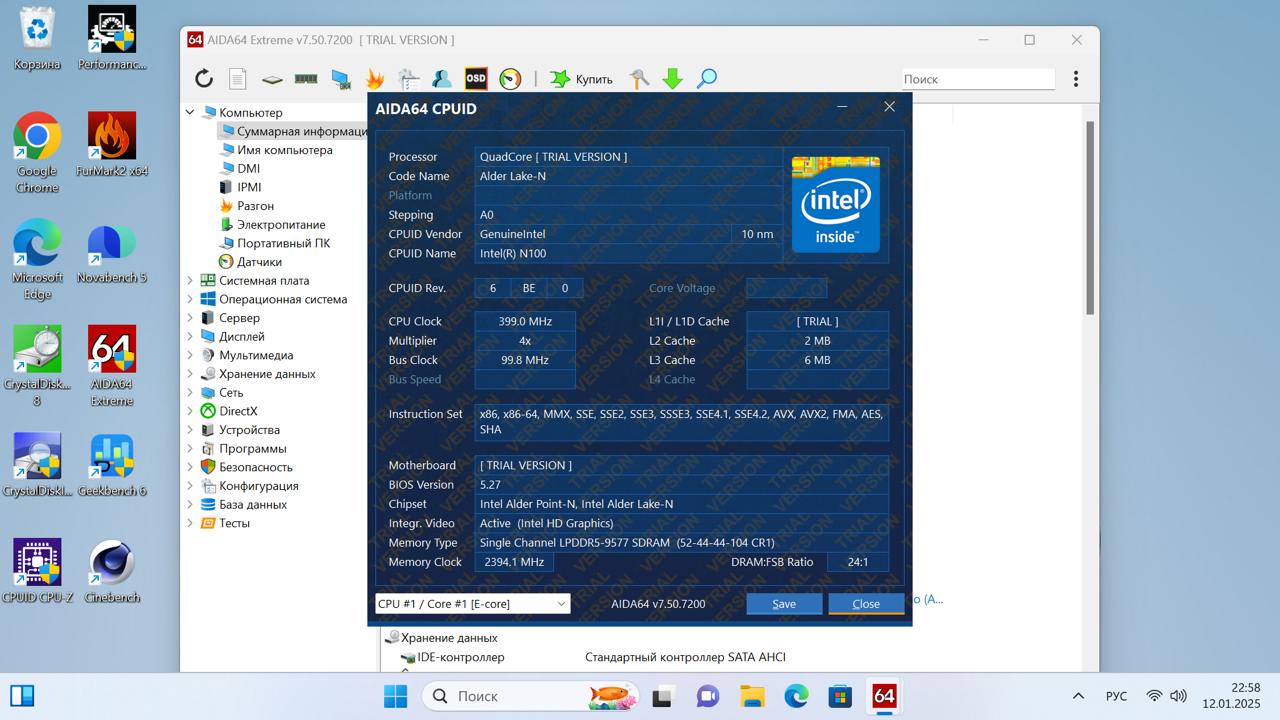Image resolution: width=1280 pixels, height=720 pixels.
Task: Expand the Сеть tree node
Action: (x=190, y=393)
